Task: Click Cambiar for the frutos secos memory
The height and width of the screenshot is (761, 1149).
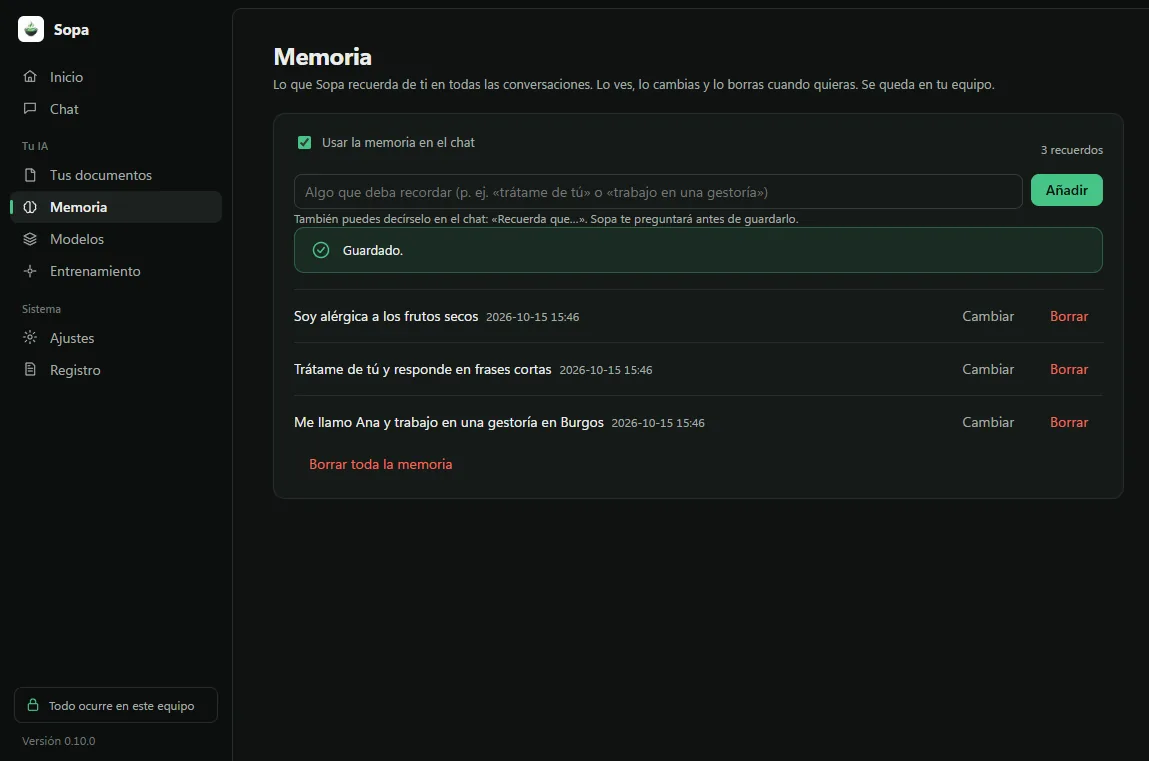Action: pyautogui.click(x=988, y=316)
